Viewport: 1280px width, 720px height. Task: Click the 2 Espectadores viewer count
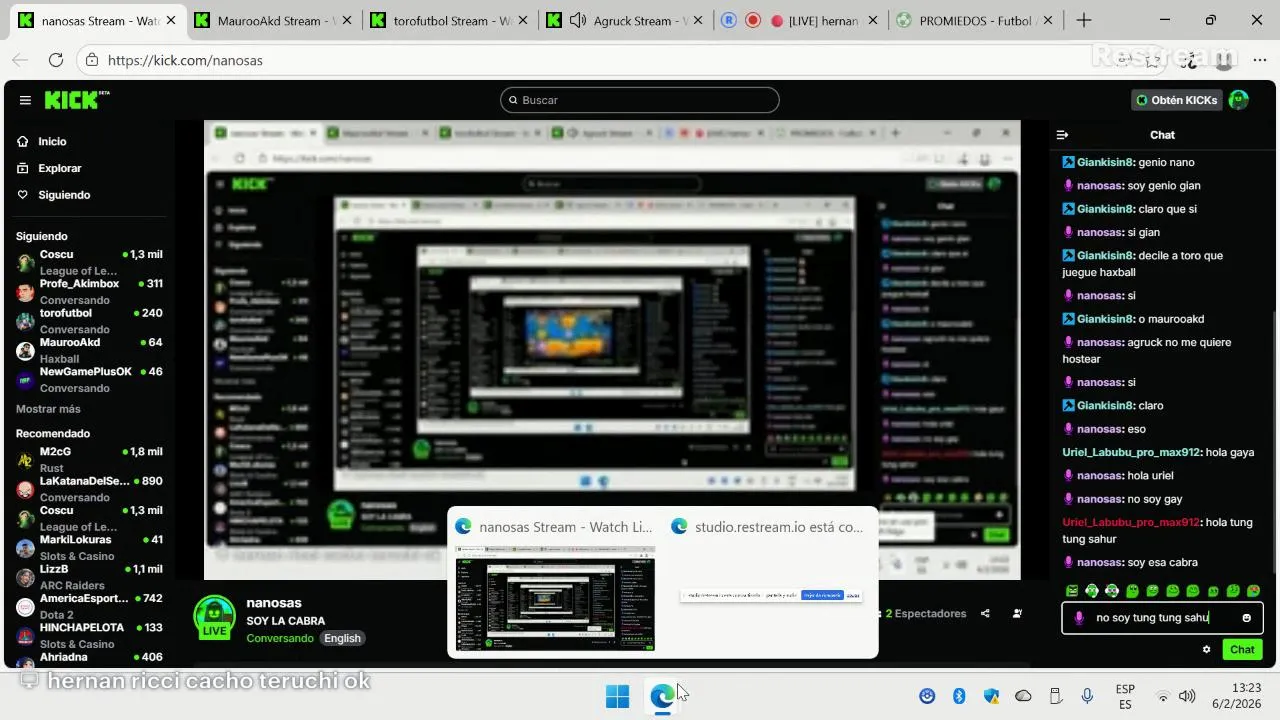pos(925,614)
